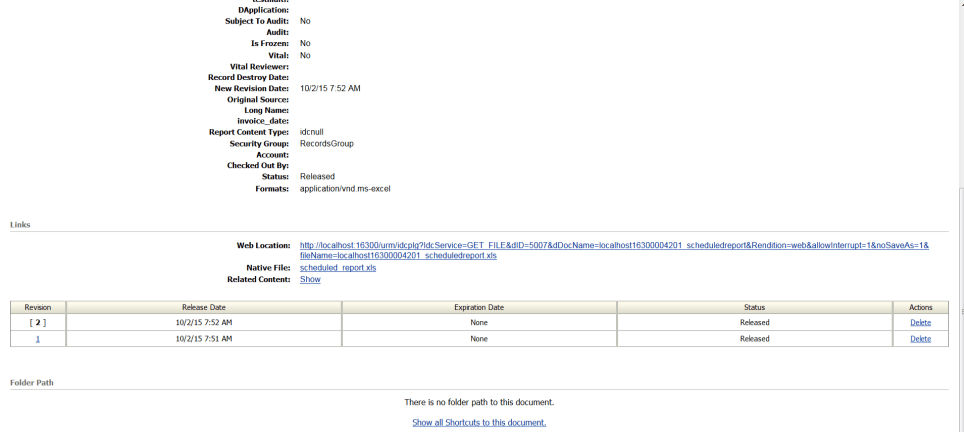Click the Folder Path section heading
Image resolution: width=964 pixels, height=432 pixels.
tap(31, 382)
